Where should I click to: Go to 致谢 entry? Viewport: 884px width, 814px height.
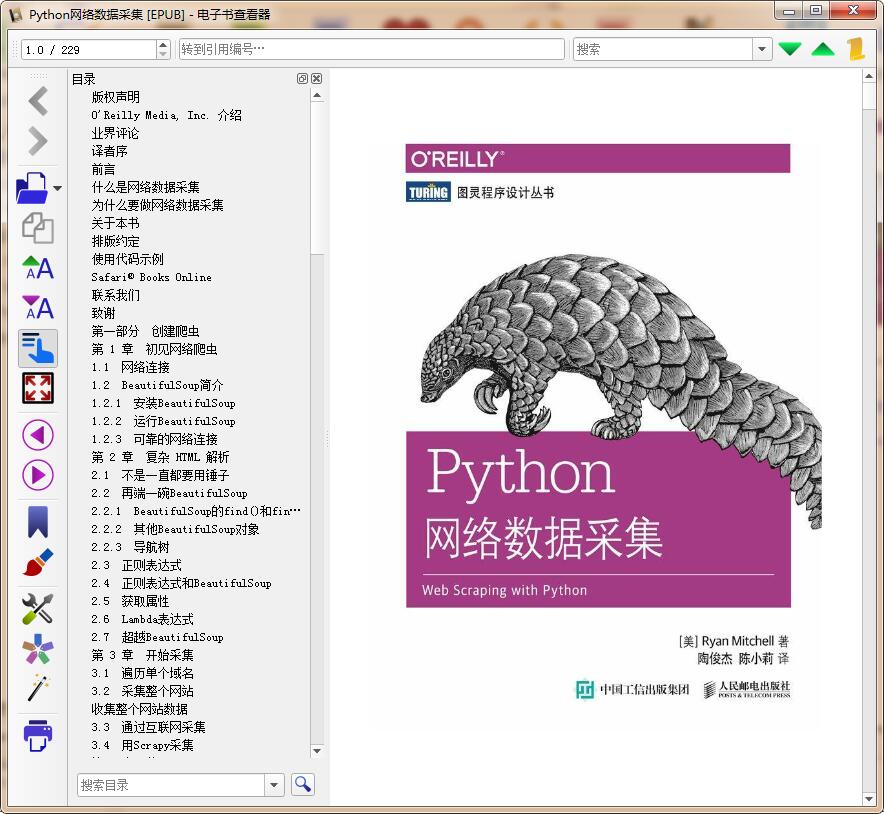[103, 313]
